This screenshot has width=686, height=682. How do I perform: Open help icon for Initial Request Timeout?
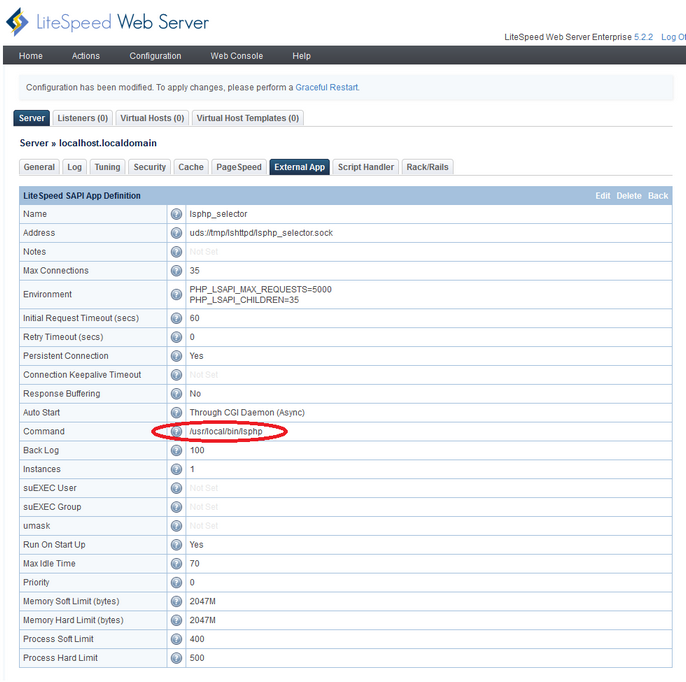(x=176, y=318)
